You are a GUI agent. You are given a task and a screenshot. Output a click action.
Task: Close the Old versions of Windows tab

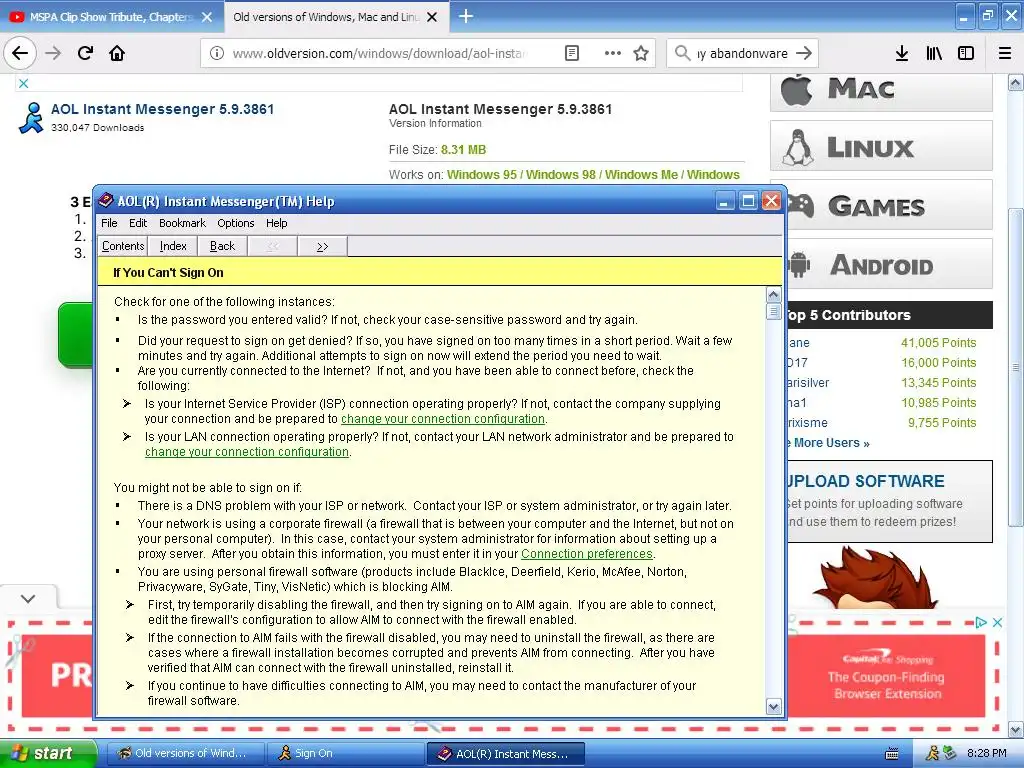point(432,17)
